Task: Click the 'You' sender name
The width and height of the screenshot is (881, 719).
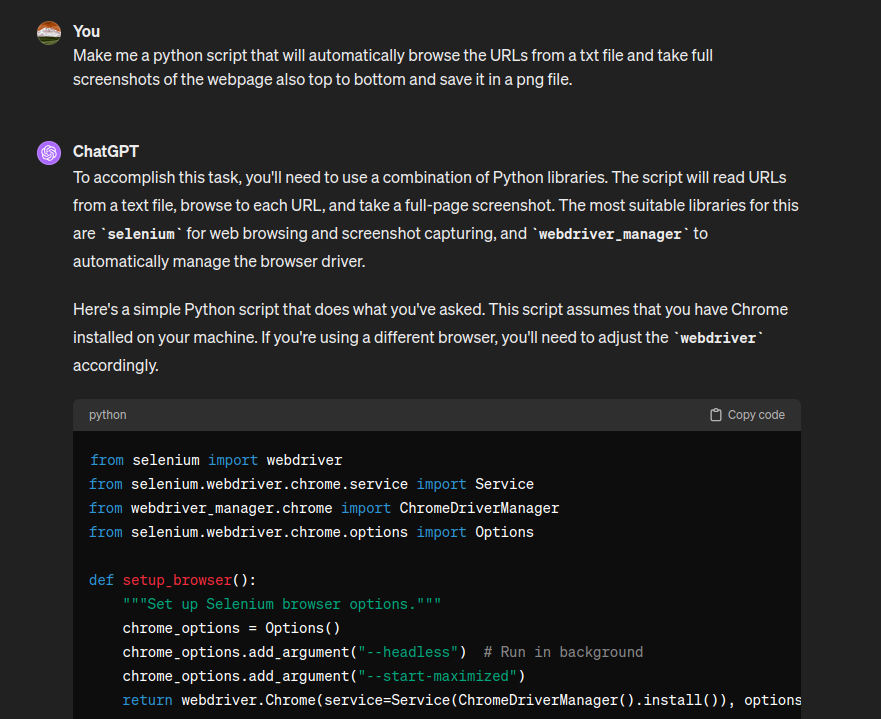Action: (87, 31)
